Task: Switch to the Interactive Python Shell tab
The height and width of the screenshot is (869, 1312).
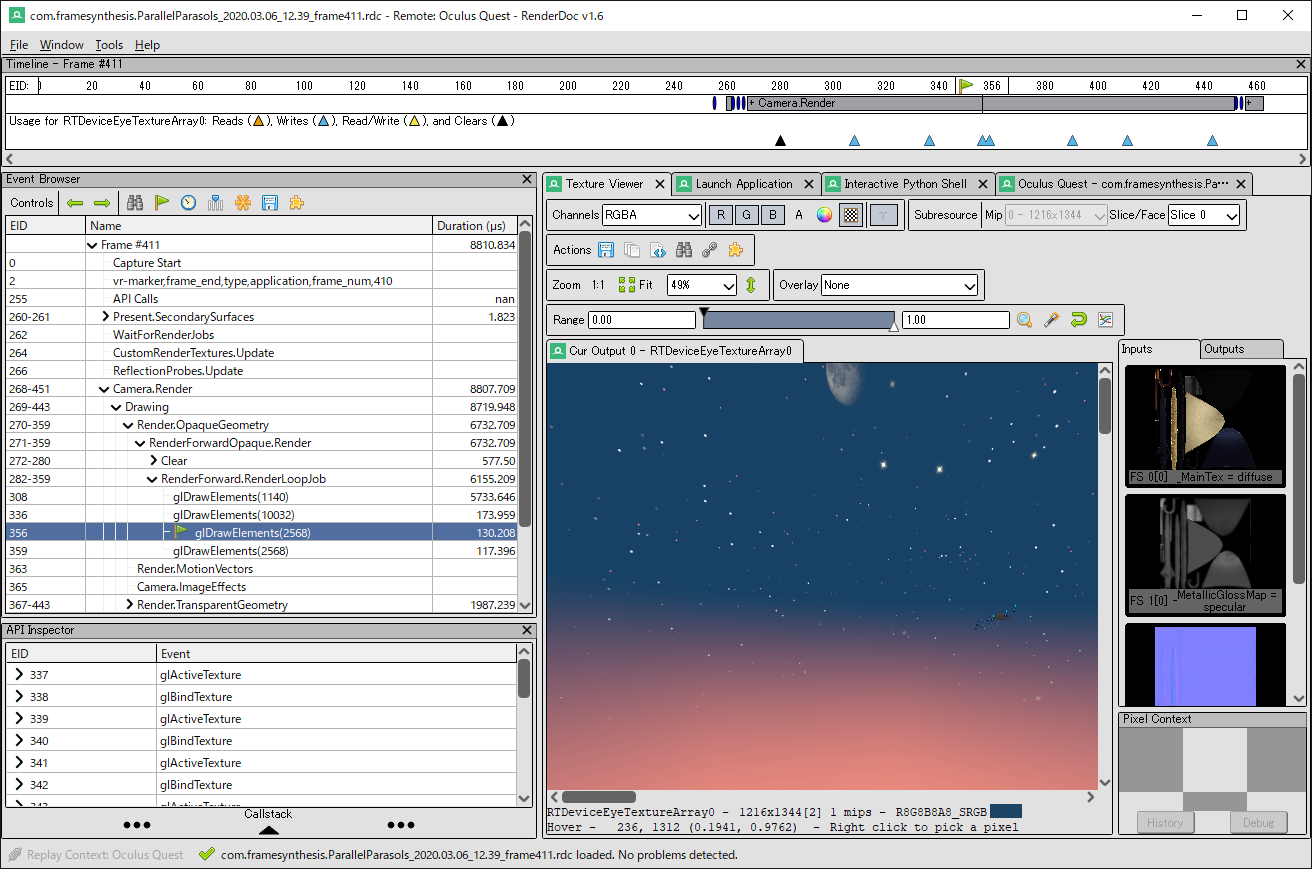Action: coord(905,184)
